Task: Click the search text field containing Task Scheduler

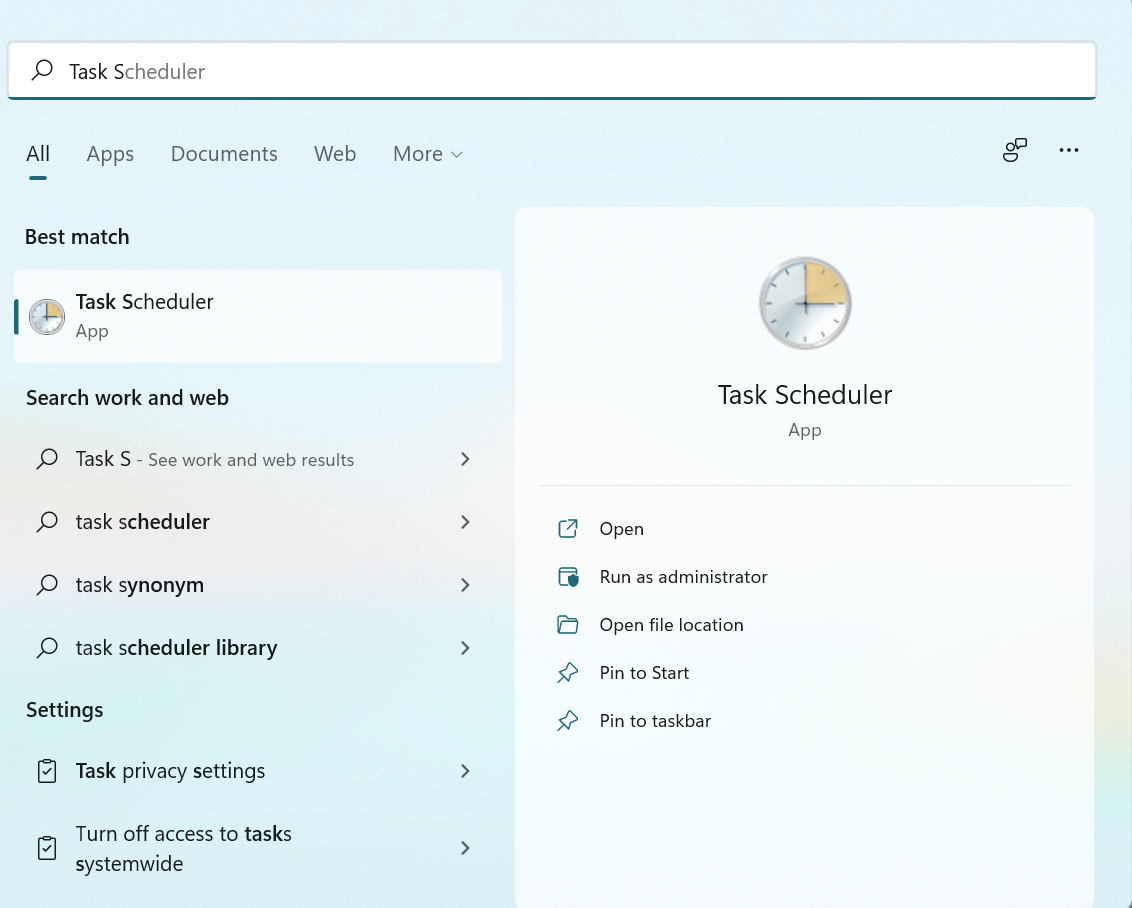Action: click(x=552, y=71)
